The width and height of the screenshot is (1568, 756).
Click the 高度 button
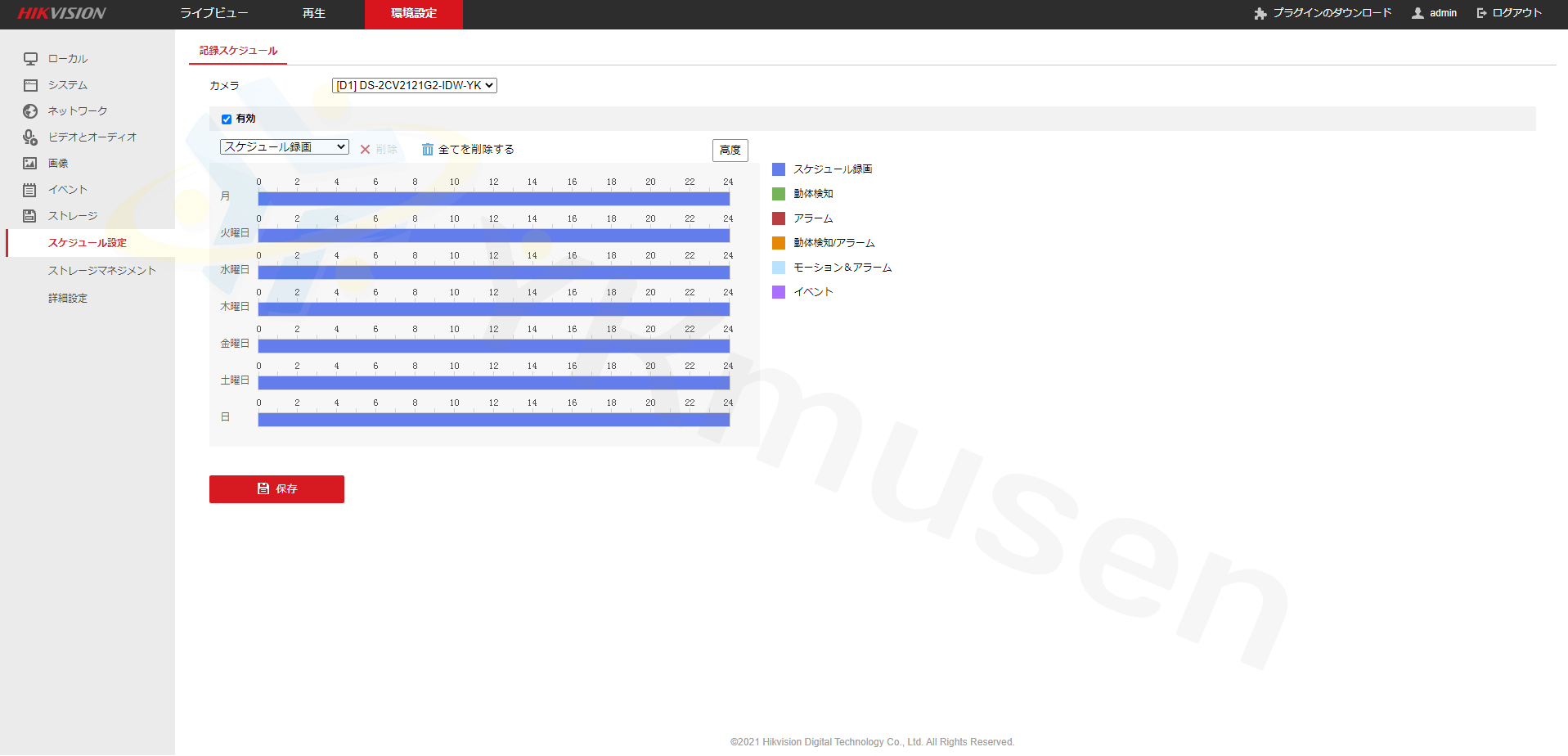pos(730,150)
